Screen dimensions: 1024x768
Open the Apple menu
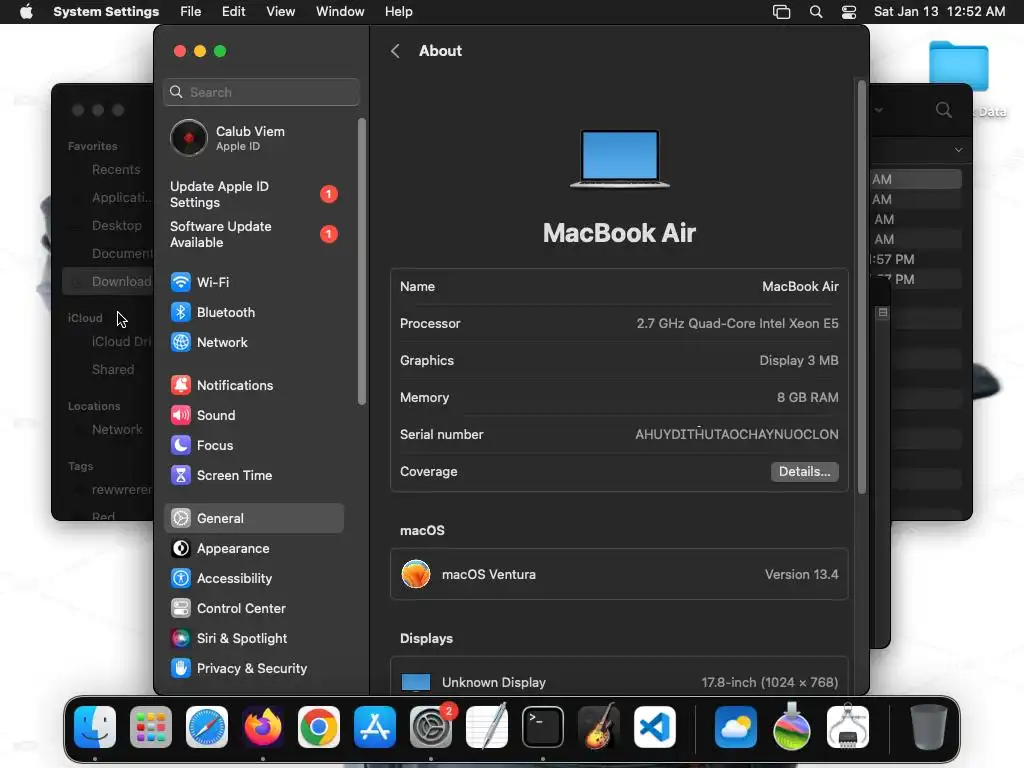point(26,12)
